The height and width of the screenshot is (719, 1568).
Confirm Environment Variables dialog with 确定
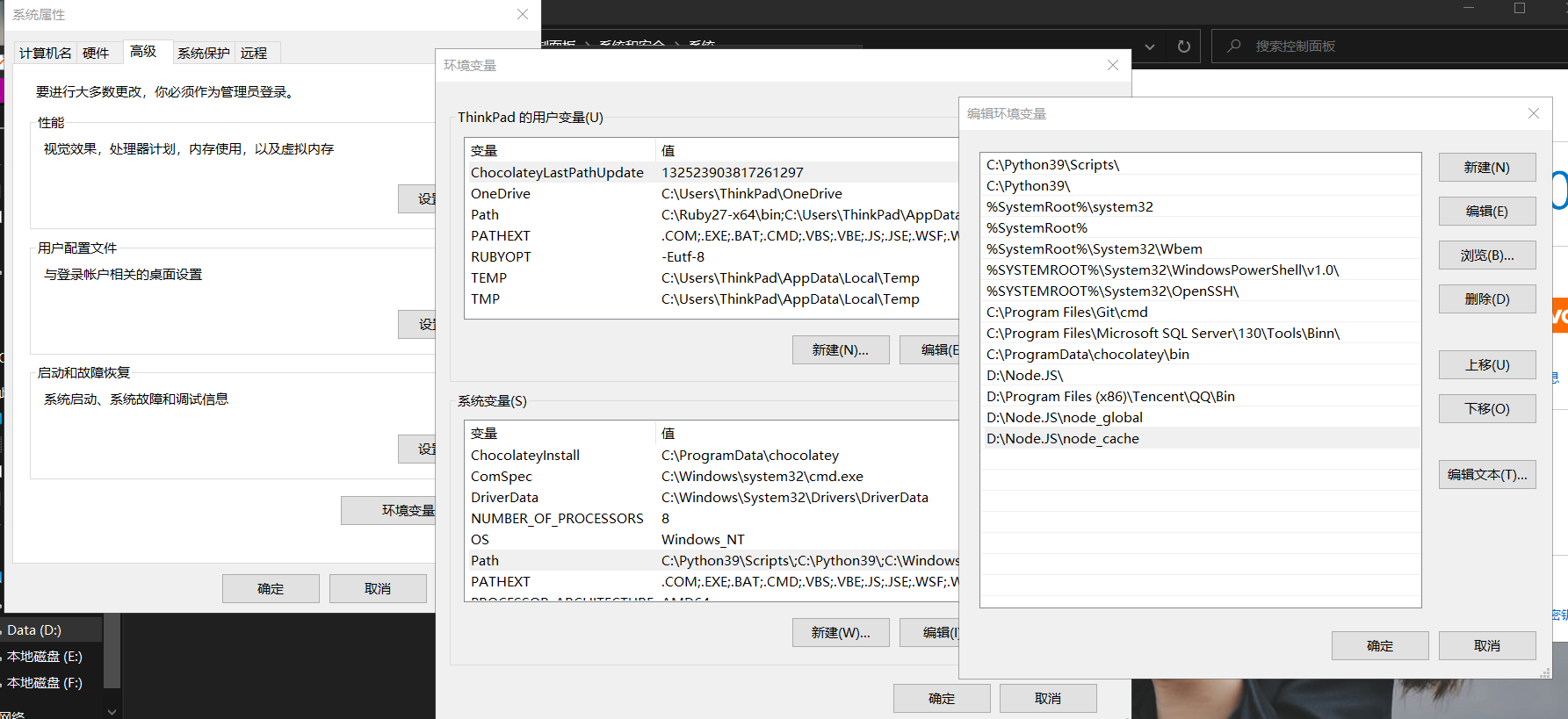coord(942,698)
